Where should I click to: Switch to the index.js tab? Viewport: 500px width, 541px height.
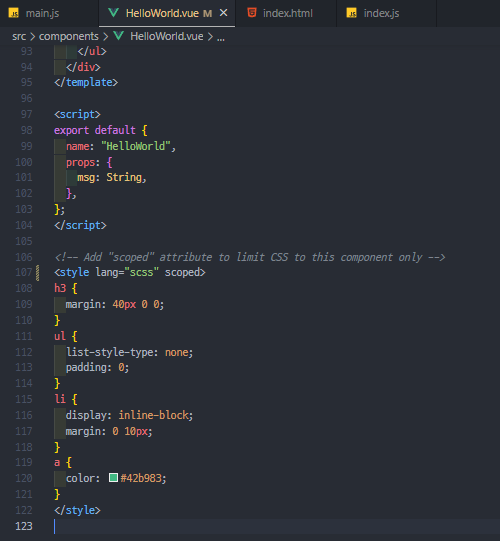click(386, 13)
